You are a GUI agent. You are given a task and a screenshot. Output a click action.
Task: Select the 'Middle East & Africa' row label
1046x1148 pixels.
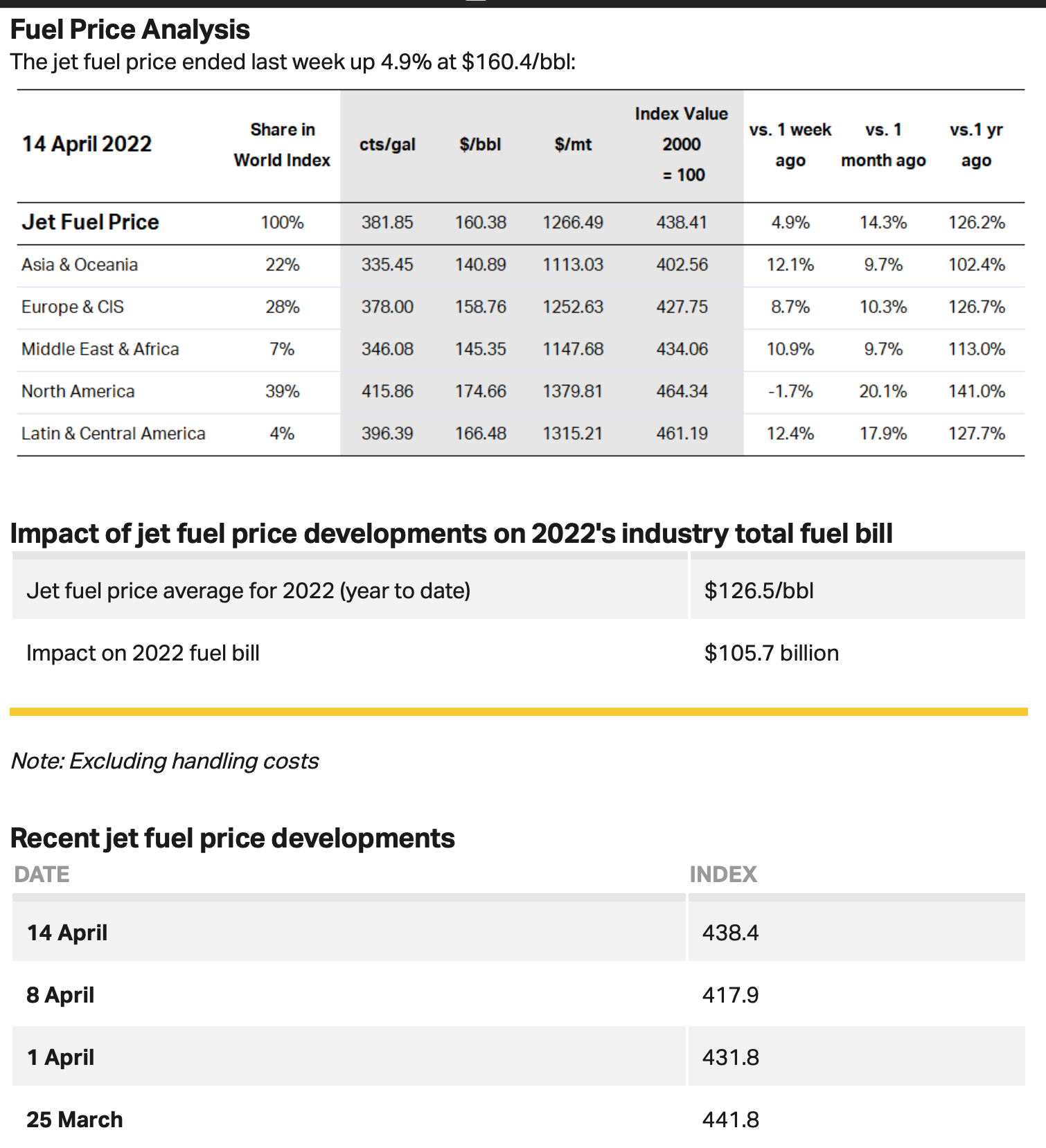(100, 349)
